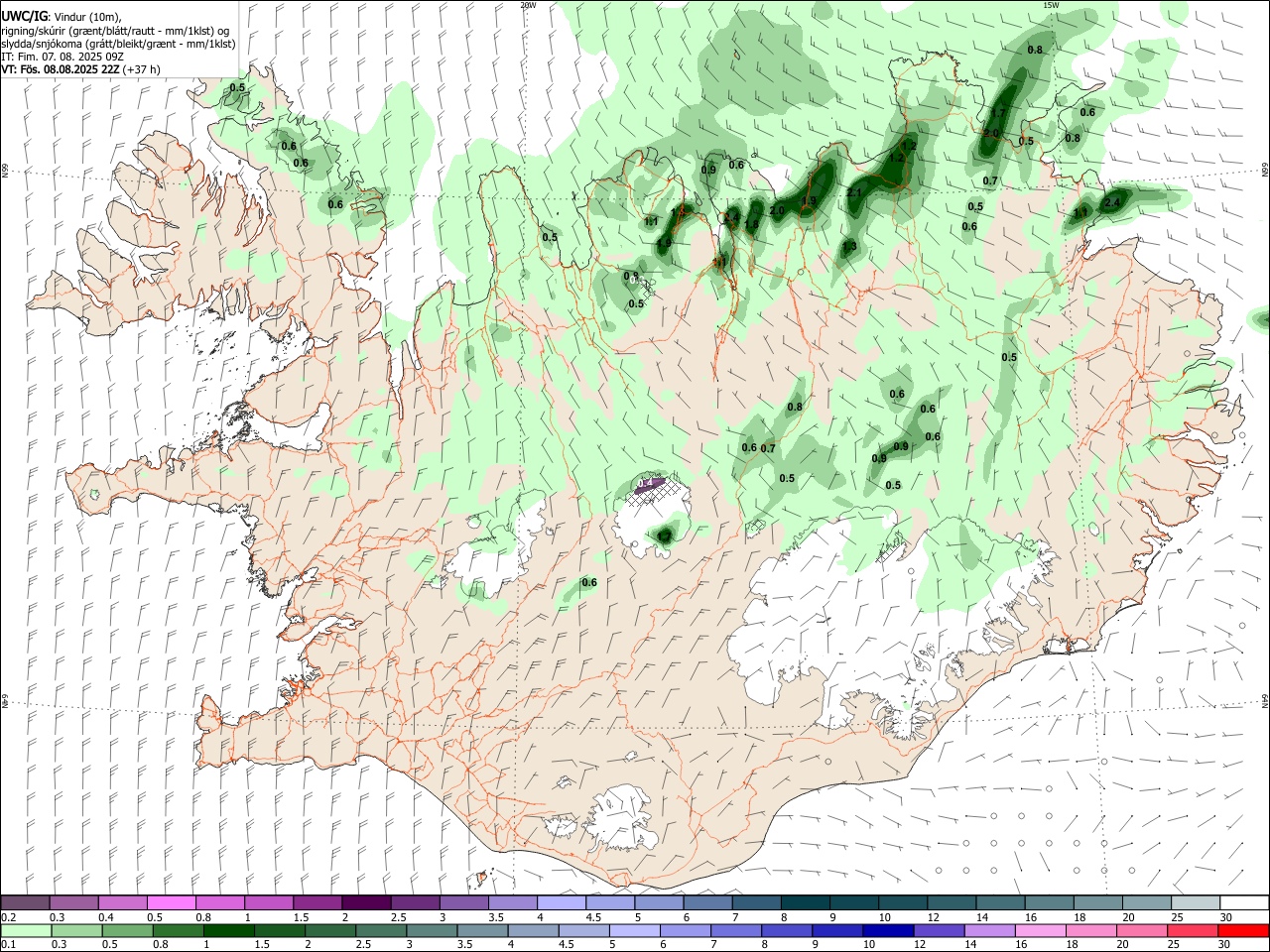Select the palest green lower swatch starting at 0.1
The height and width of the screenshot is (952, 1270).
pos(26,930)
